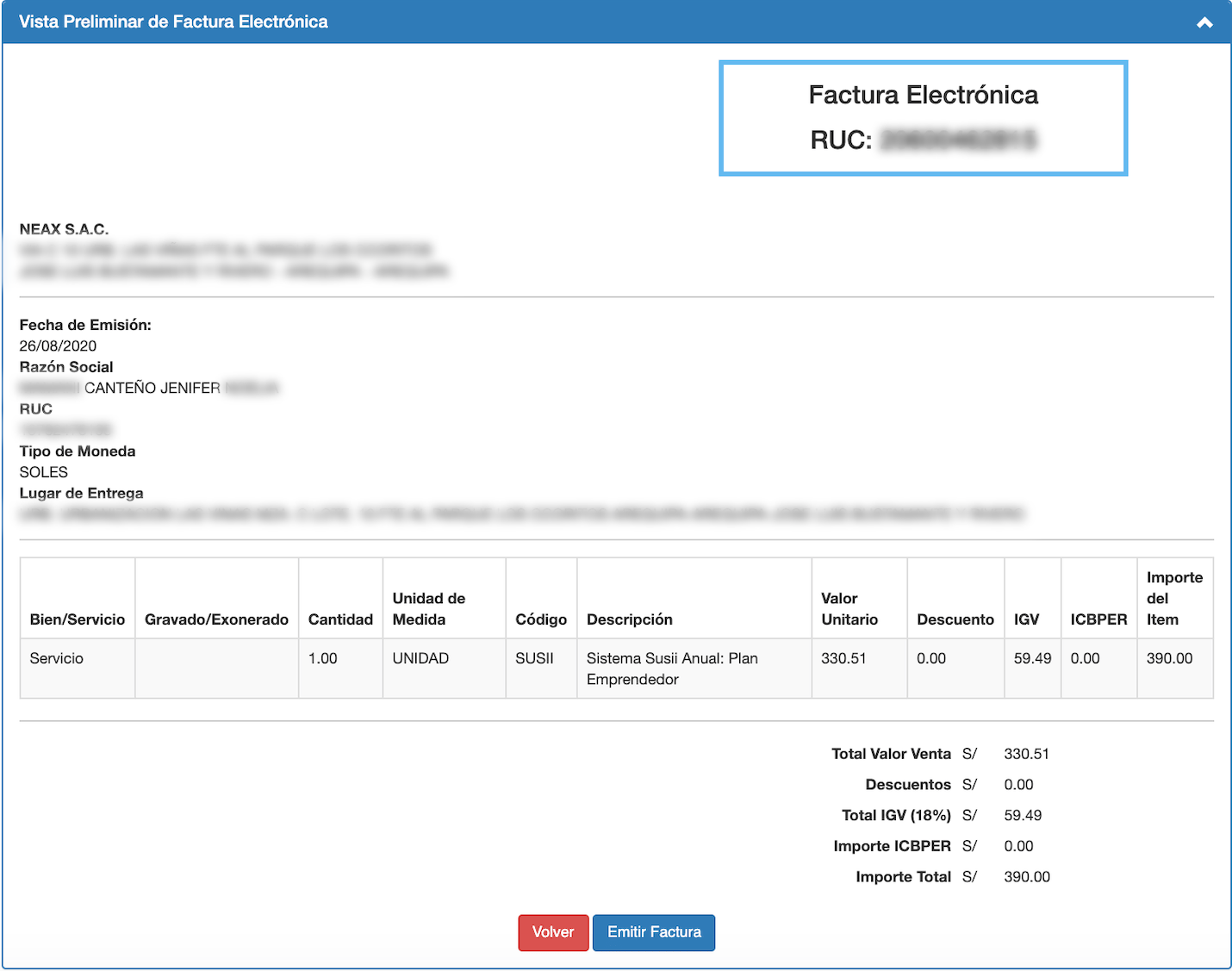Viewport: 1232px width, 971px height.
Task: Click the emission date 26/08/2020
Action: 58,346
